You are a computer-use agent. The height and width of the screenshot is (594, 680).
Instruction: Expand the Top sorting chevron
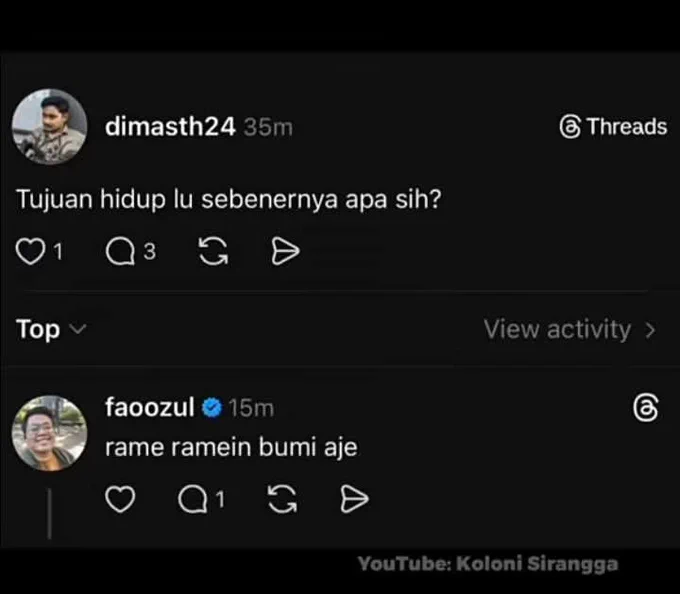pyautogui.click(x=78, y=330)
